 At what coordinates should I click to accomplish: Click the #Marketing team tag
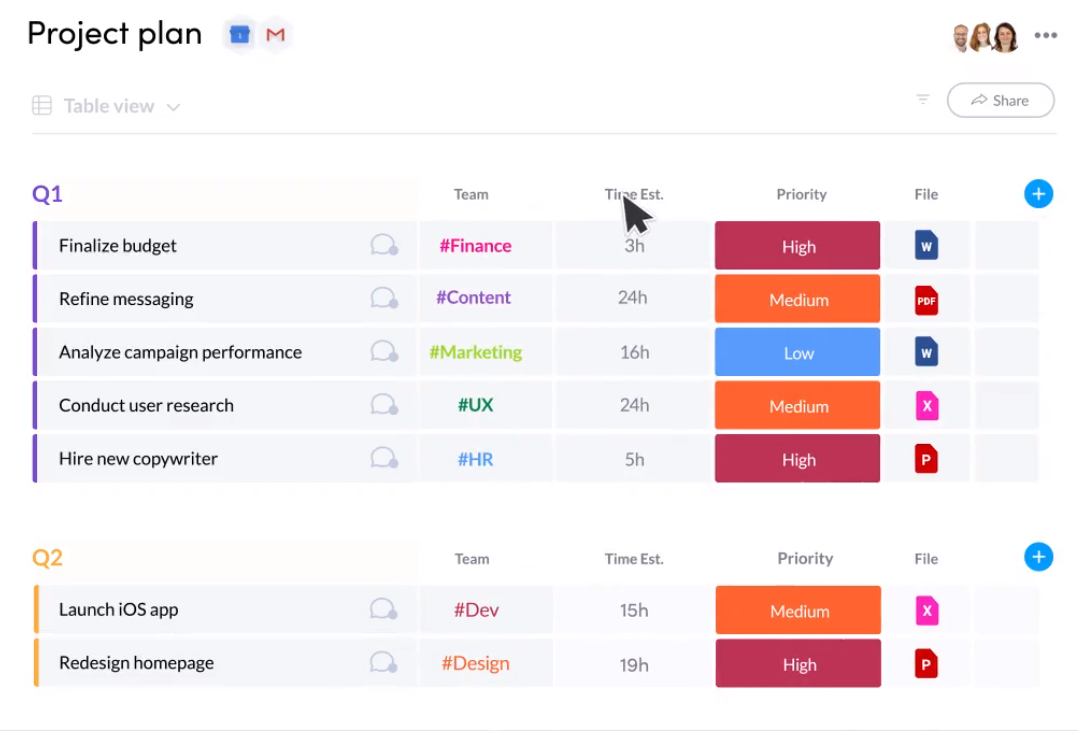tap(475, 352)
